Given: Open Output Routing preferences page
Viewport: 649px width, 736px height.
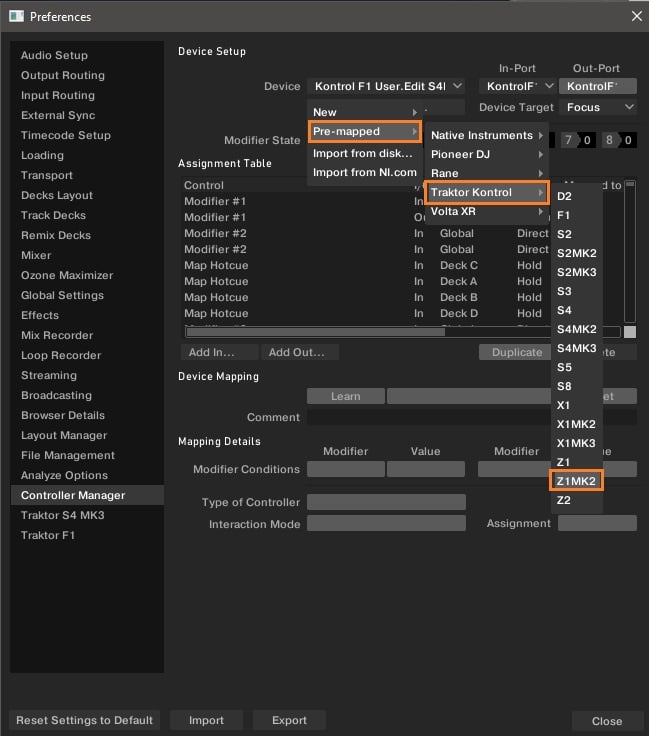Looking at the screenshot, I should (87, 76).
